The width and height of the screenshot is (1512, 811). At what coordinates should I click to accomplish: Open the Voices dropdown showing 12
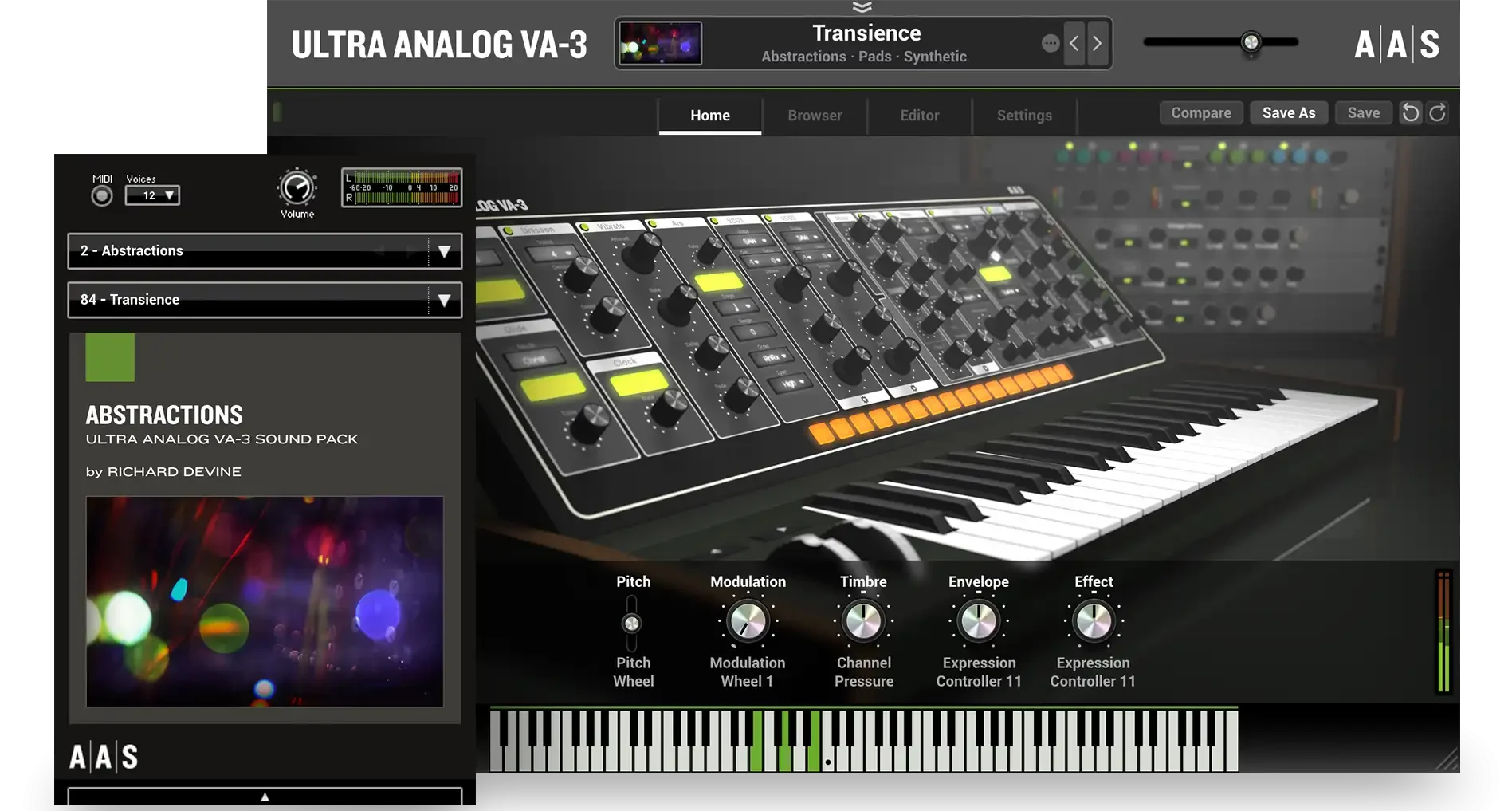point(152,195)
